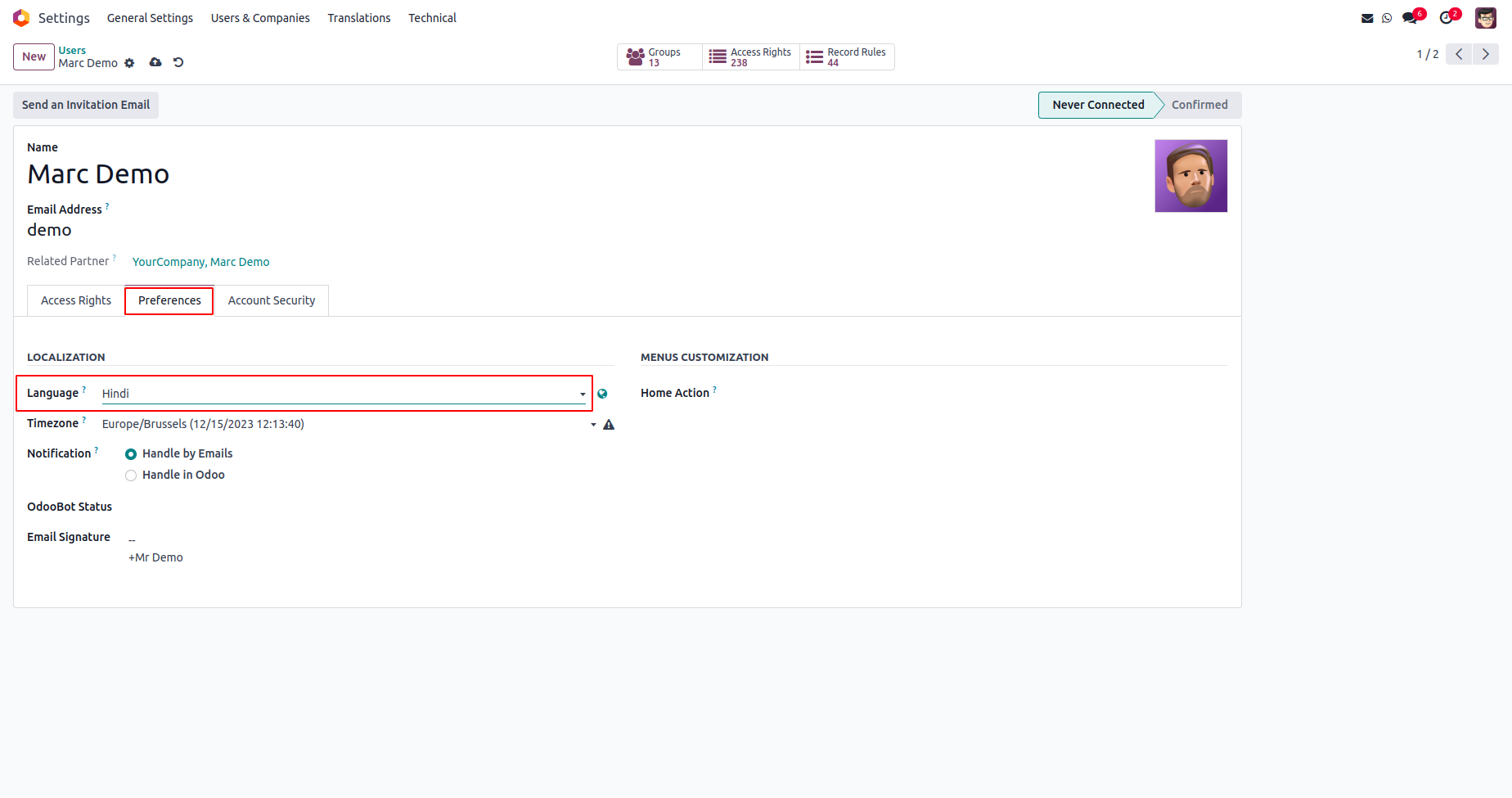Click Marc Demo's profile picture
Screen dimensions: 1512x798
(1191, 176)
